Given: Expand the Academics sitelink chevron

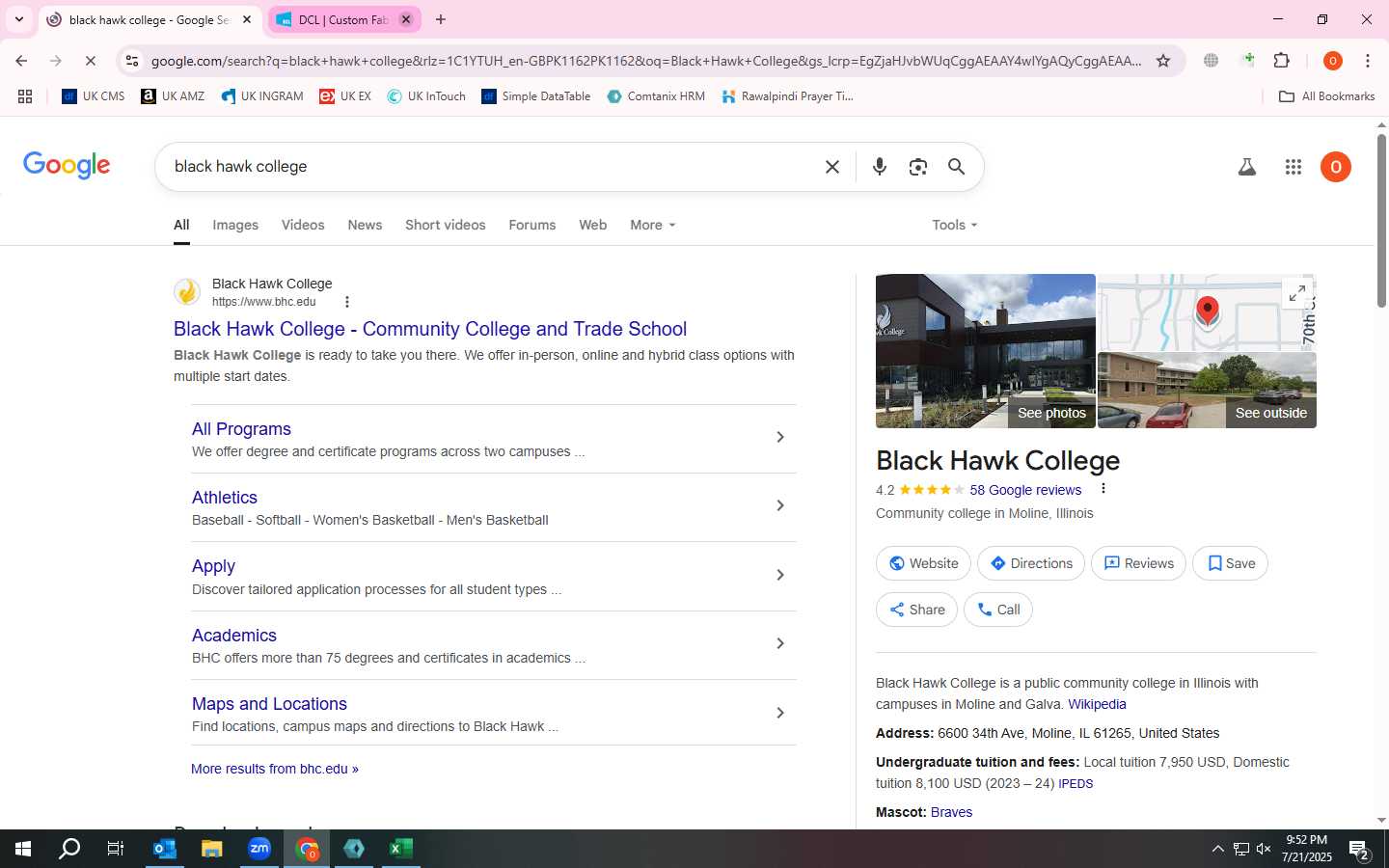Looking at the screenshot, I should 780,643.
